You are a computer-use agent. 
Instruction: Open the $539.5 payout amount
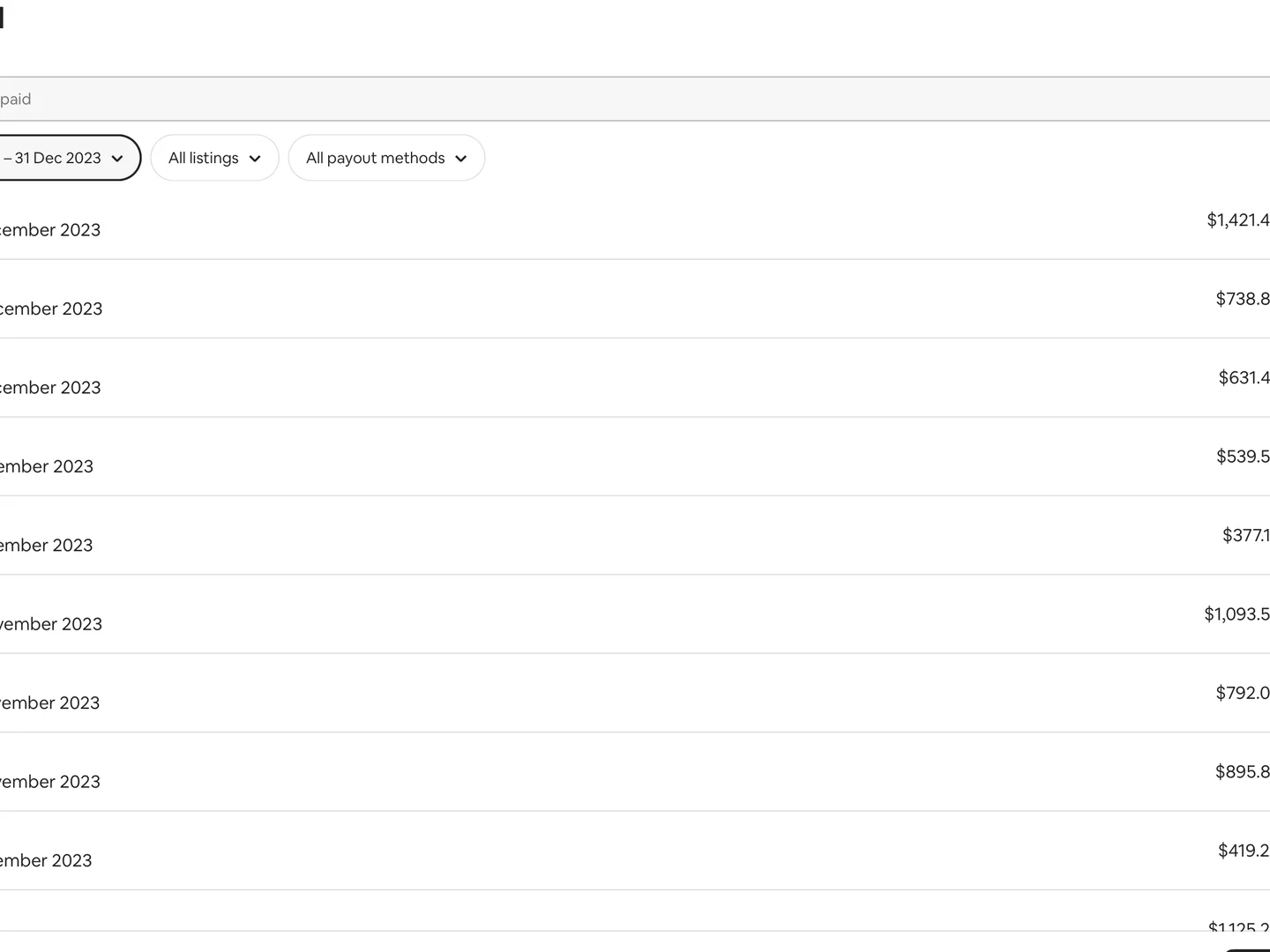click(x=1242, y=457)
